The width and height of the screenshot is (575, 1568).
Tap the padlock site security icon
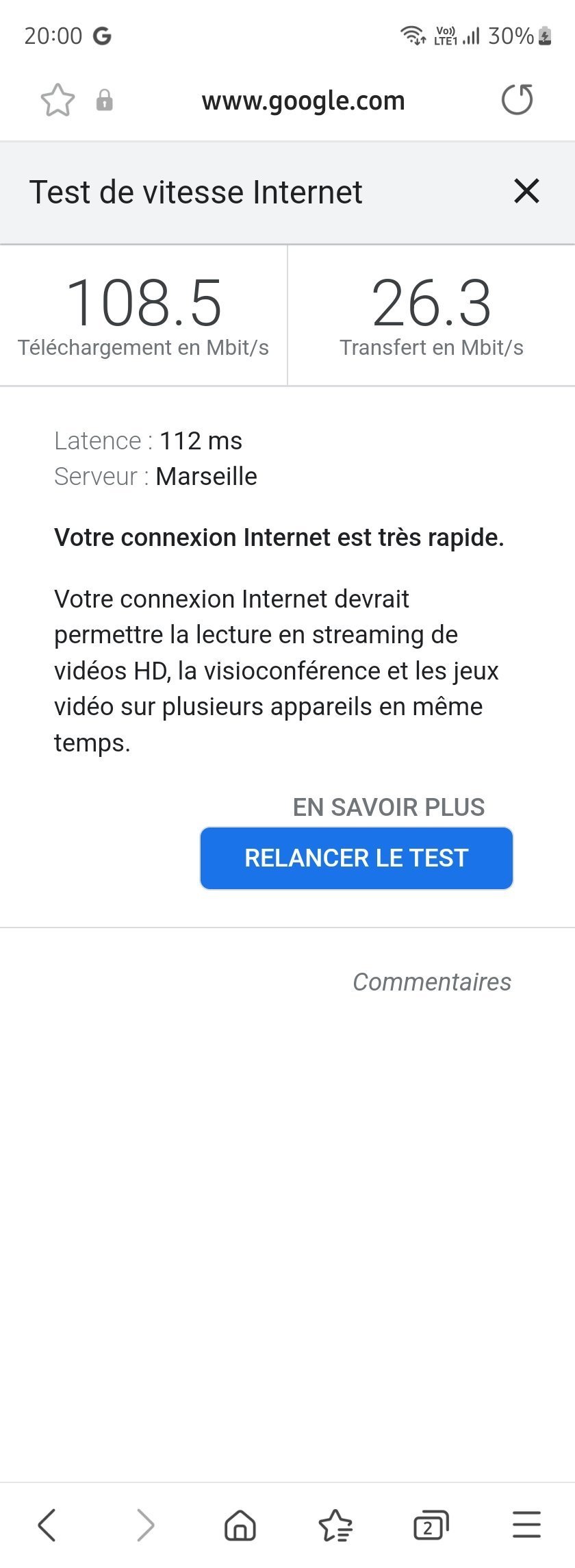click(x=104, y=100)
